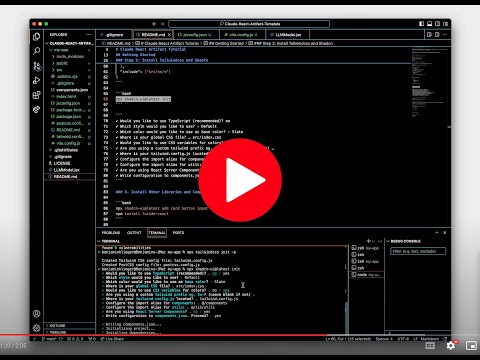Click the debug console filter field
Viewport: 480px width, 360px height.
click(x=418, y=251)
